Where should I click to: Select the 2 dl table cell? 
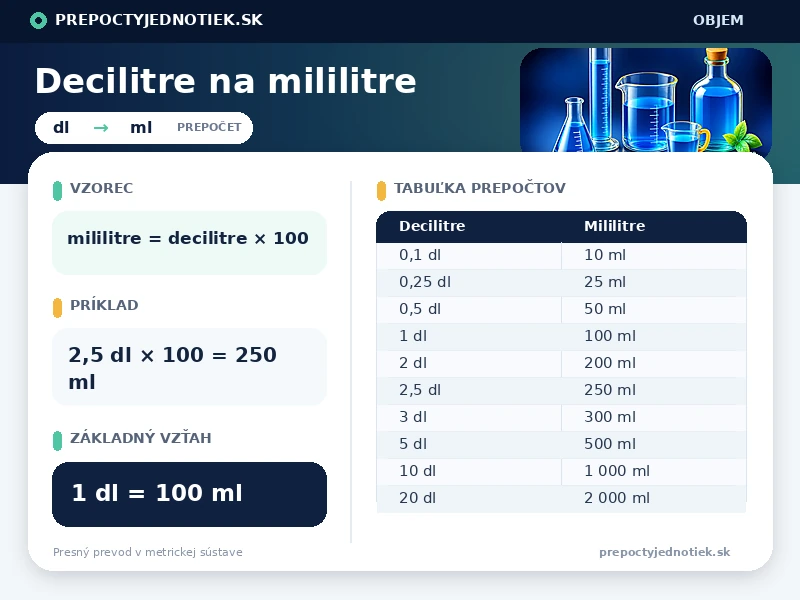coord(469,363)
